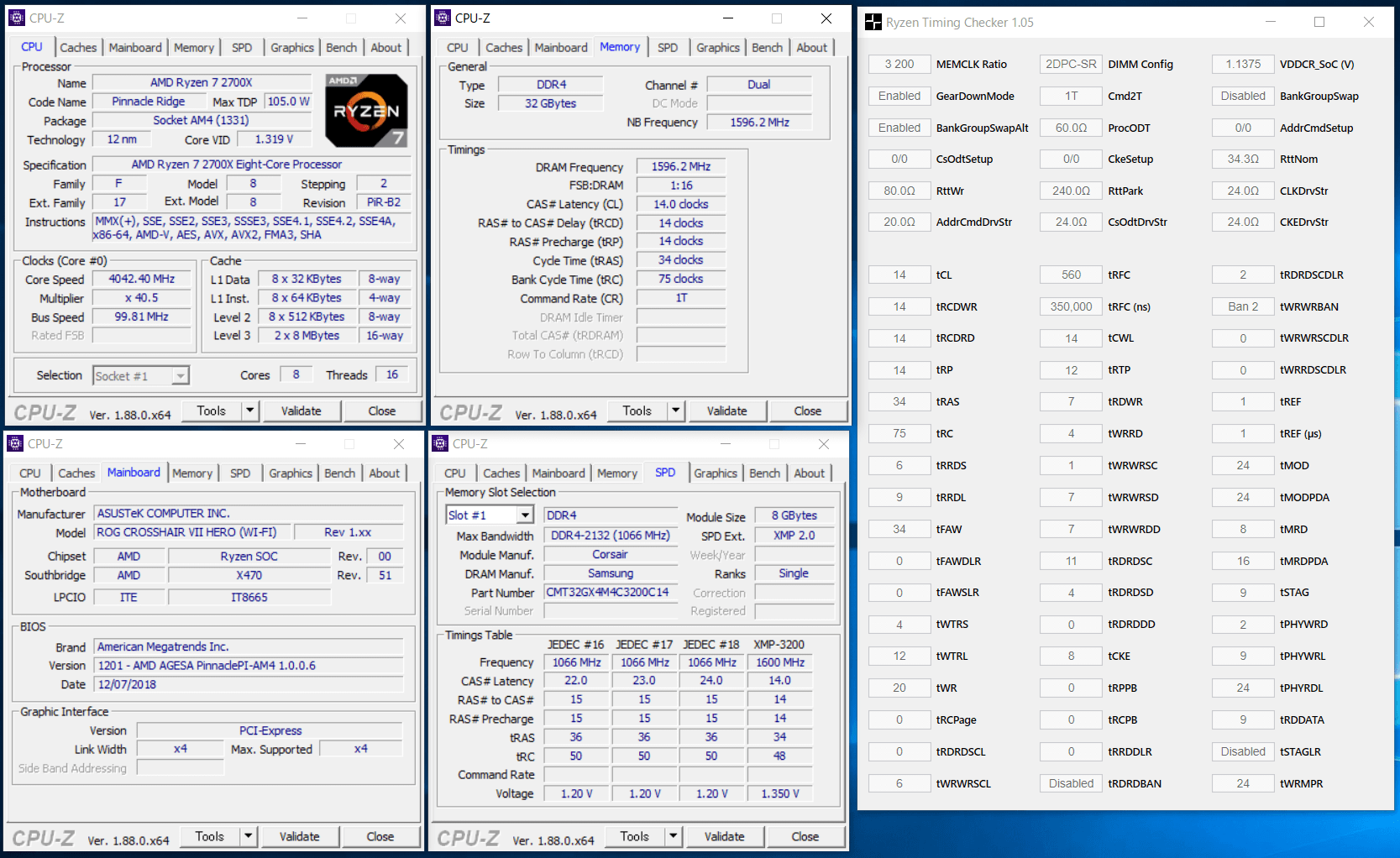Click the Ryzen Timing Checker title bar icon
The image size is (1400, 858).
pos(873,23)
